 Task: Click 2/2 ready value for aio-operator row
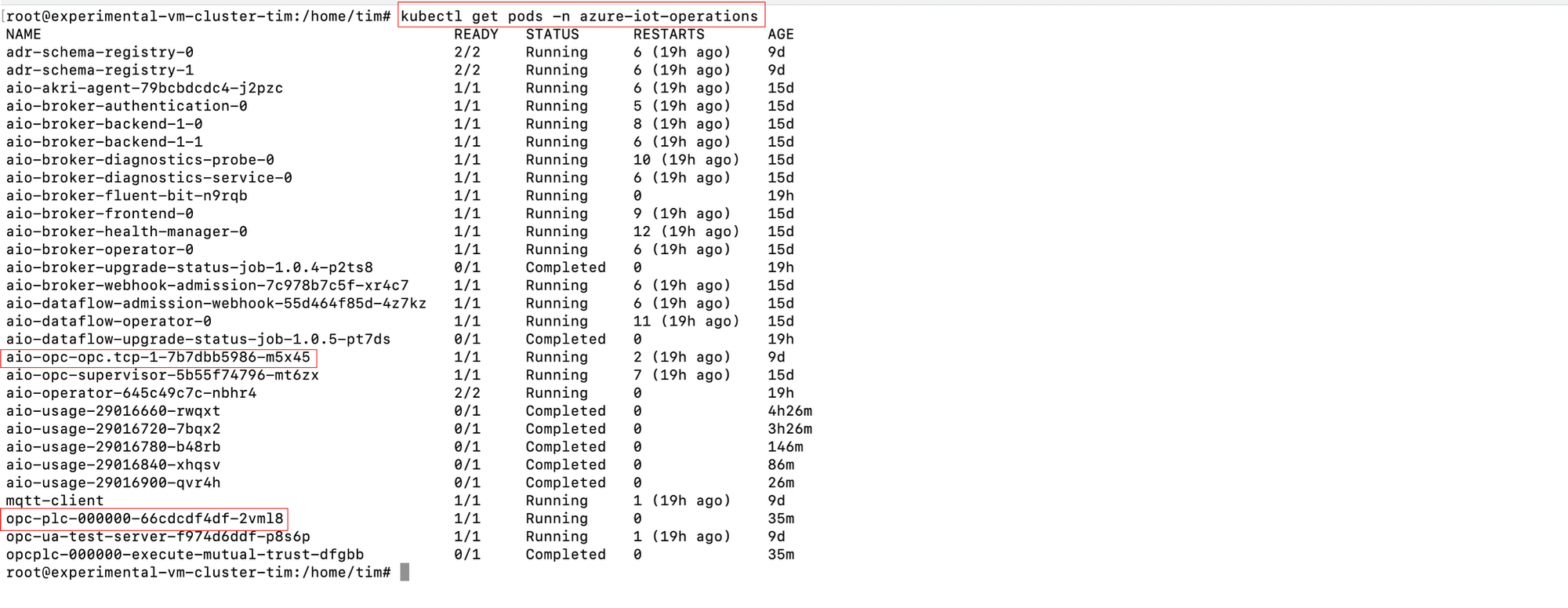pyautogui.click(x=467, y=394)
